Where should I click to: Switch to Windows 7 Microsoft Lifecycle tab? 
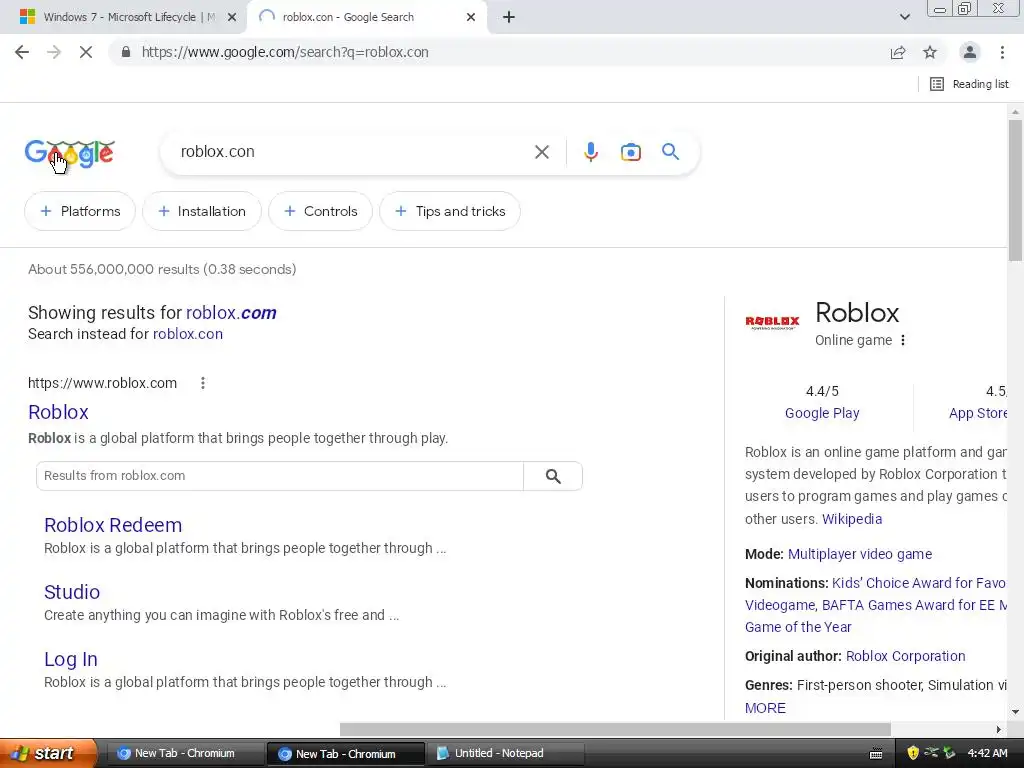pyautogui.click(x=123, y=17)
